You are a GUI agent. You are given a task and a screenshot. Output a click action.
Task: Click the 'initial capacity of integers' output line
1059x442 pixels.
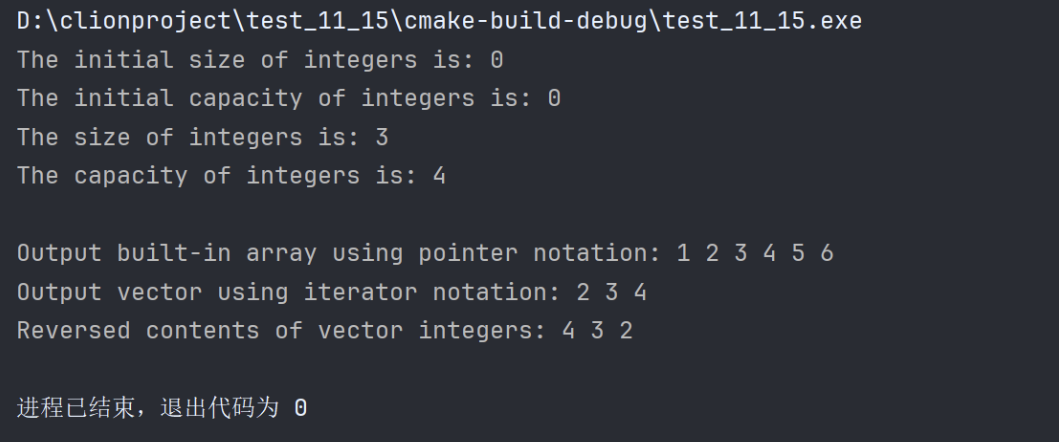[x=288, y=98]
